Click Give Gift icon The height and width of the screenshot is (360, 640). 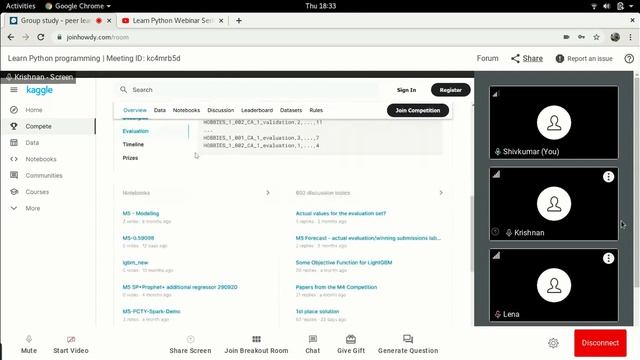(351, 339)
